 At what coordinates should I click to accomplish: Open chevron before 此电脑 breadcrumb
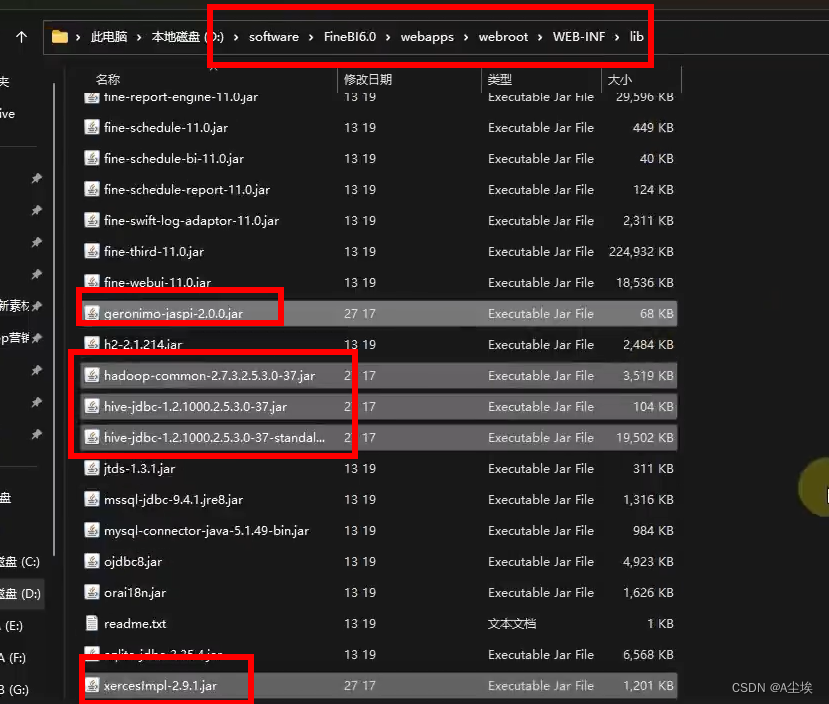pyautogui.click(x=78, y=37)
